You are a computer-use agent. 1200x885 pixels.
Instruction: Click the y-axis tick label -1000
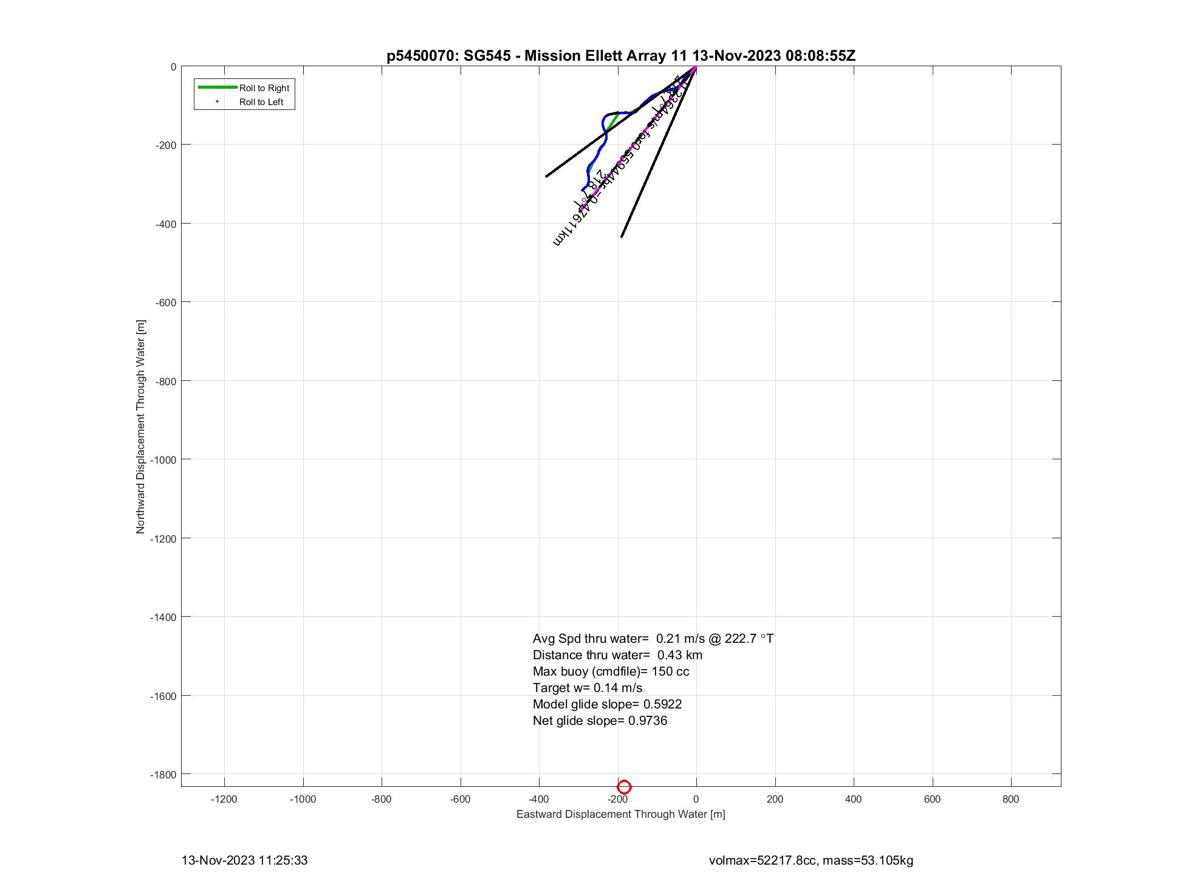(162, 460)
